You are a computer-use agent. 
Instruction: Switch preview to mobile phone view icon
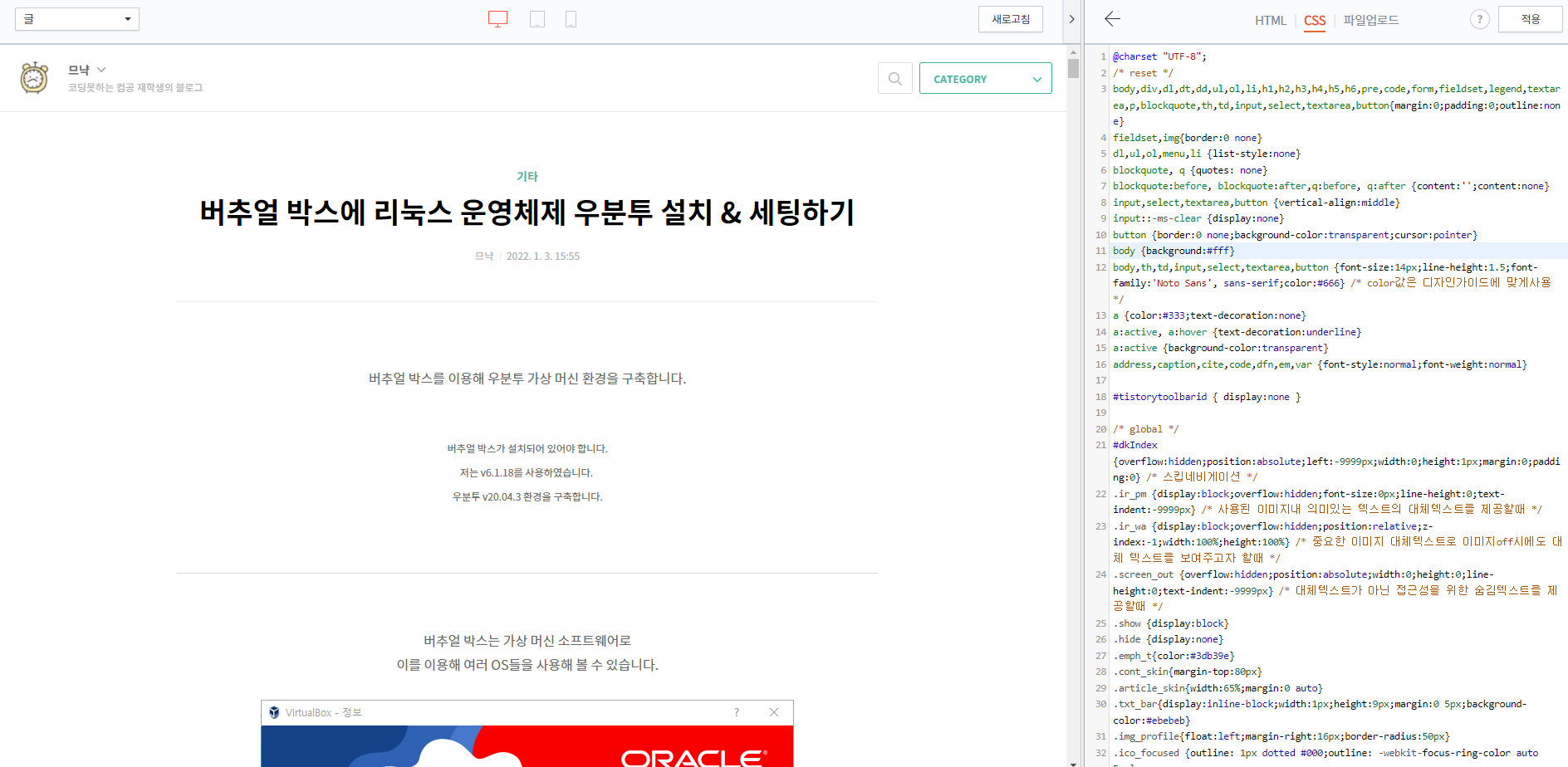point(571,19)
